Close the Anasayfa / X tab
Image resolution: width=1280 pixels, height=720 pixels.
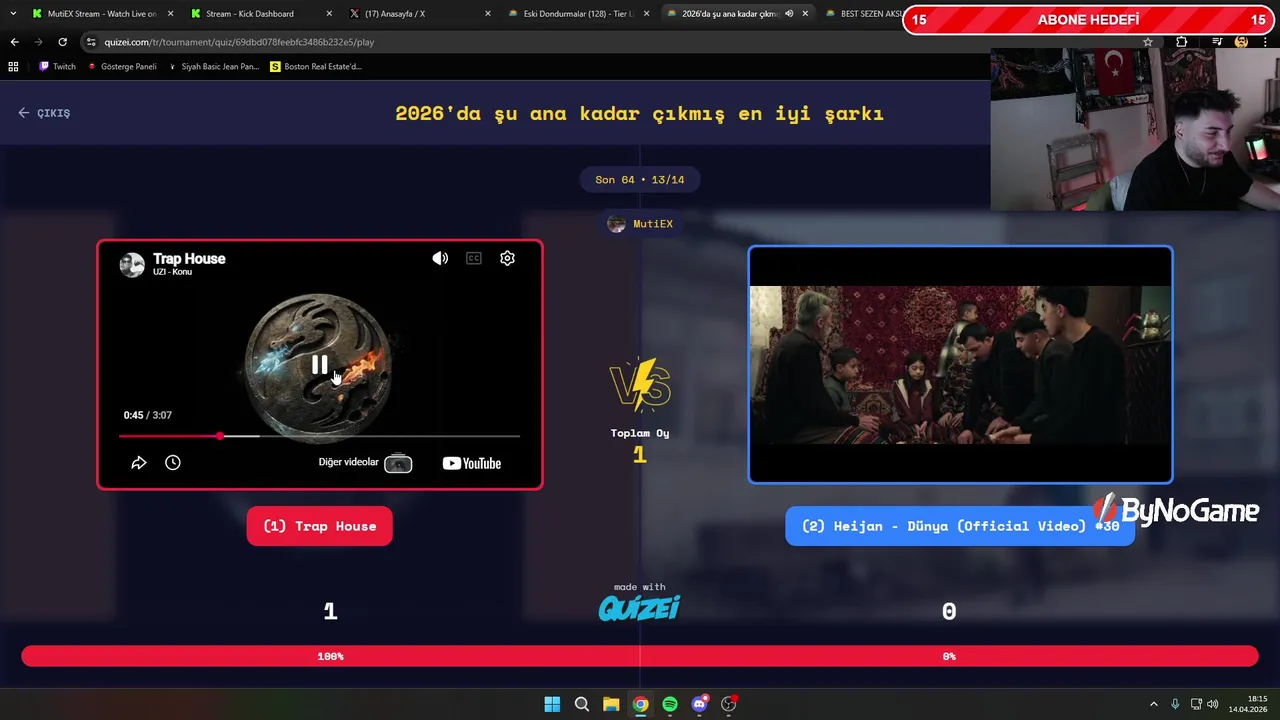coord(488,14)
